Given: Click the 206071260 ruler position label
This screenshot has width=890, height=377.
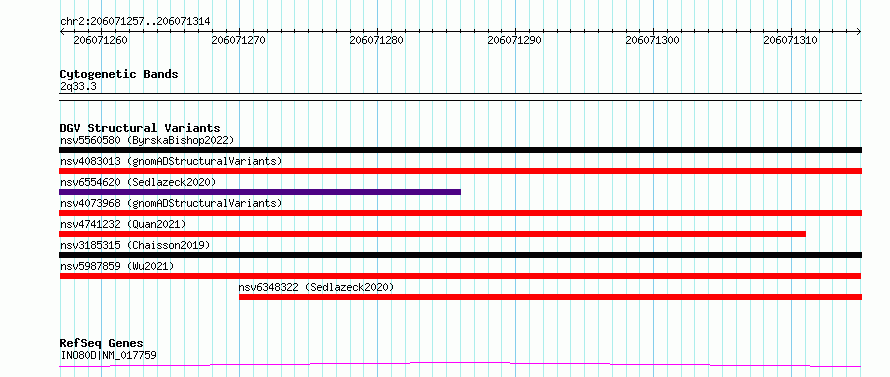Looking at the screenshot, I should coord(101,40).
